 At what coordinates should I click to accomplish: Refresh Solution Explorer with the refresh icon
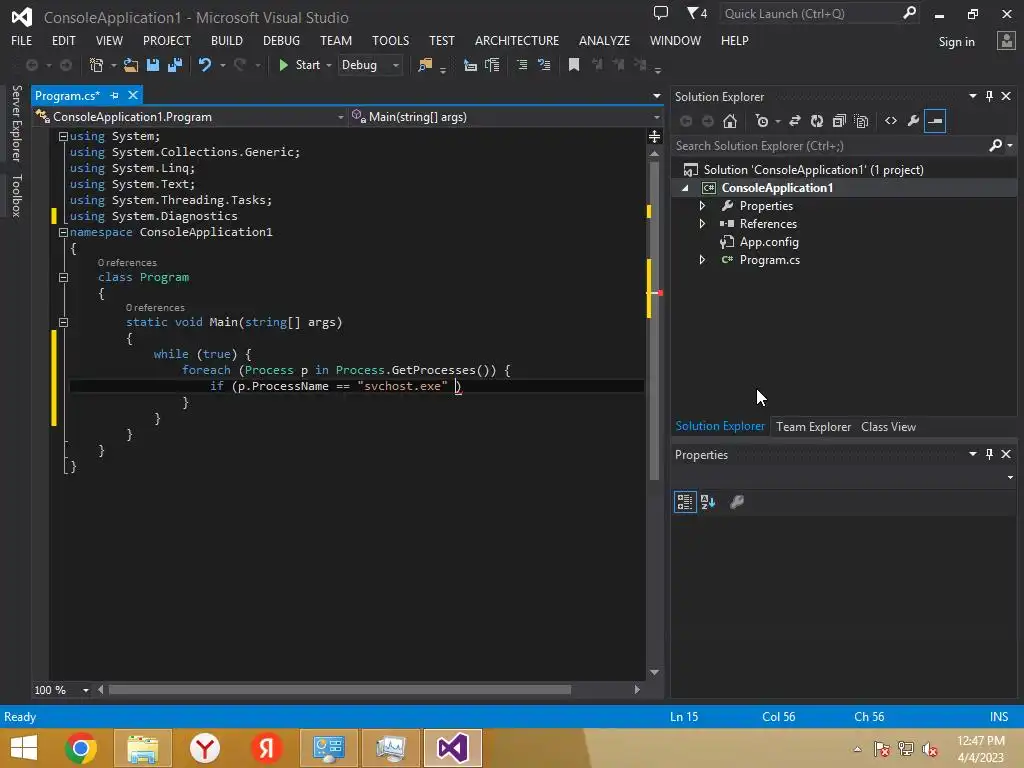pos(816,121)
